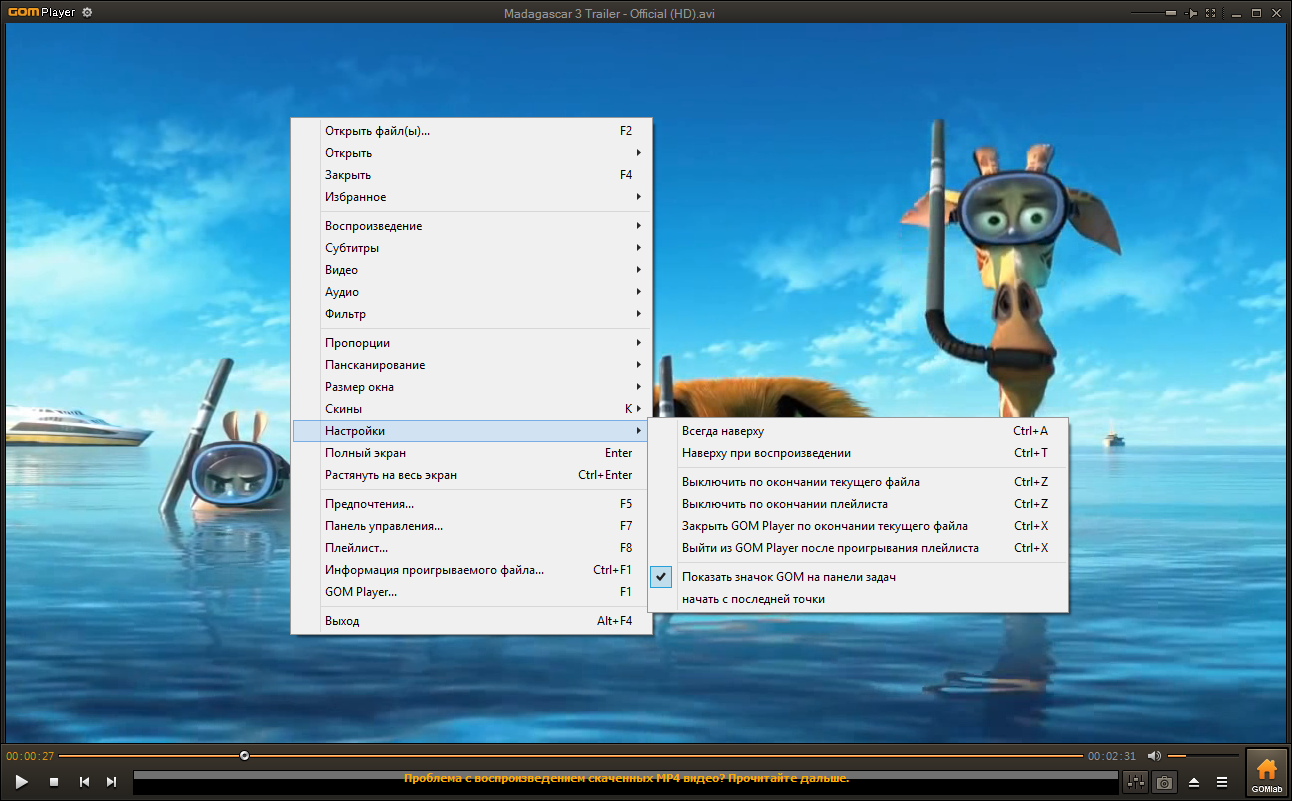
Task: Click the elapsed time 00:00:27
Action: coord(30,756)
